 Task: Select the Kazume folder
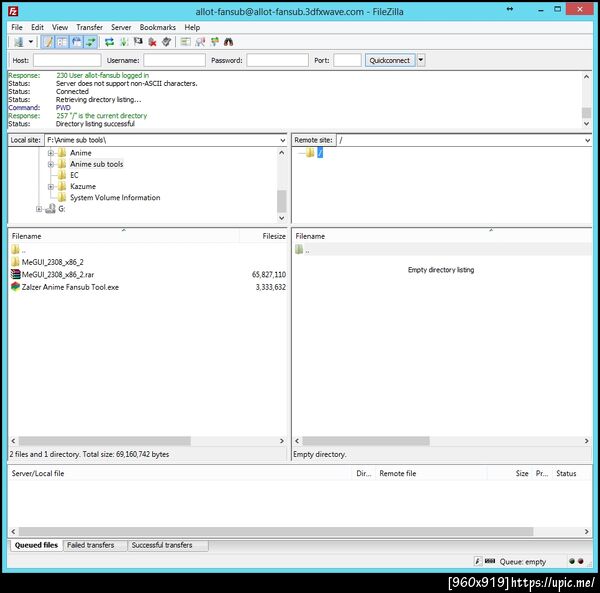[83, 187]
